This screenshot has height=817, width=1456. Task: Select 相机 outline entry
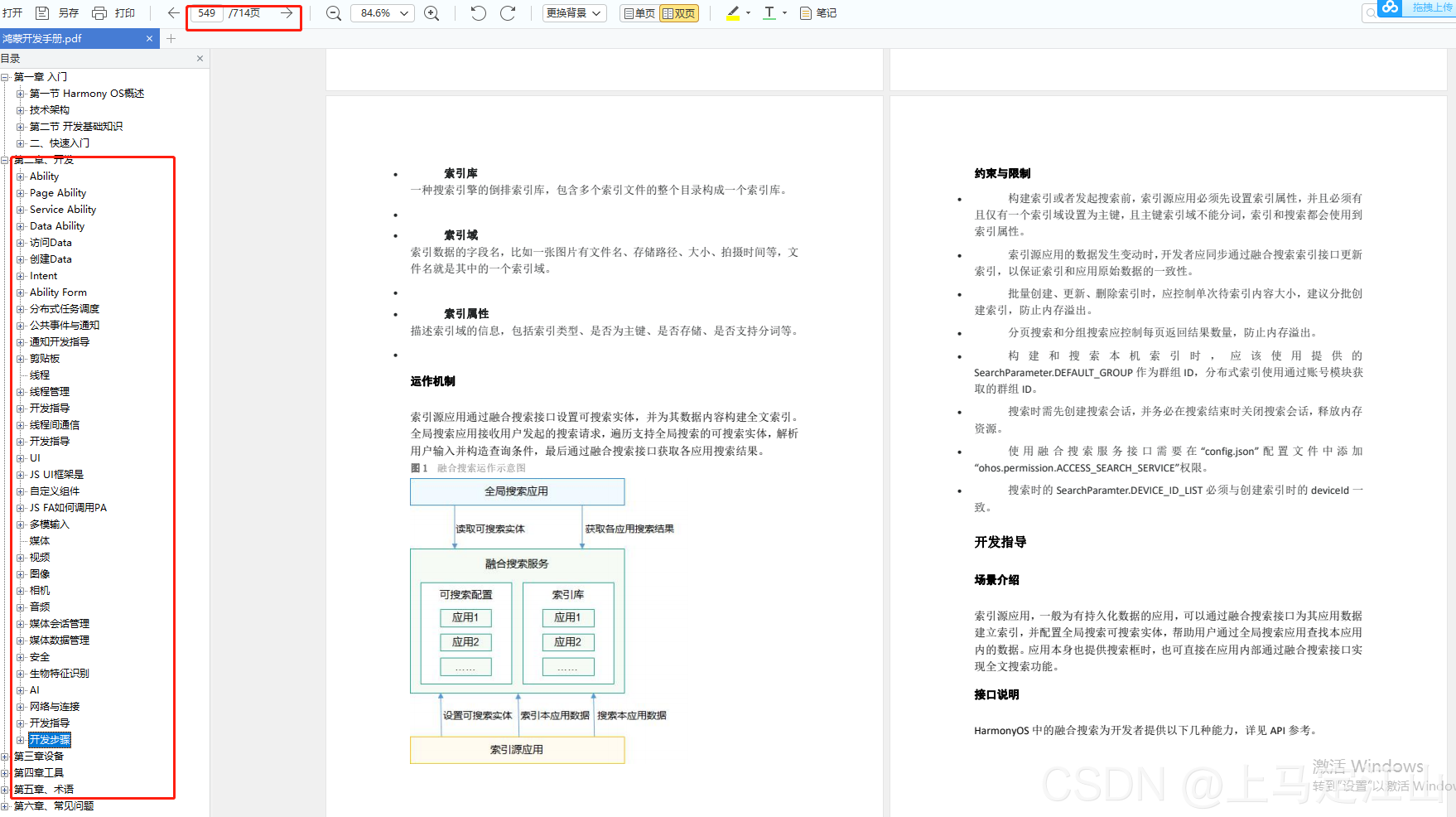(x=40, y=591)
